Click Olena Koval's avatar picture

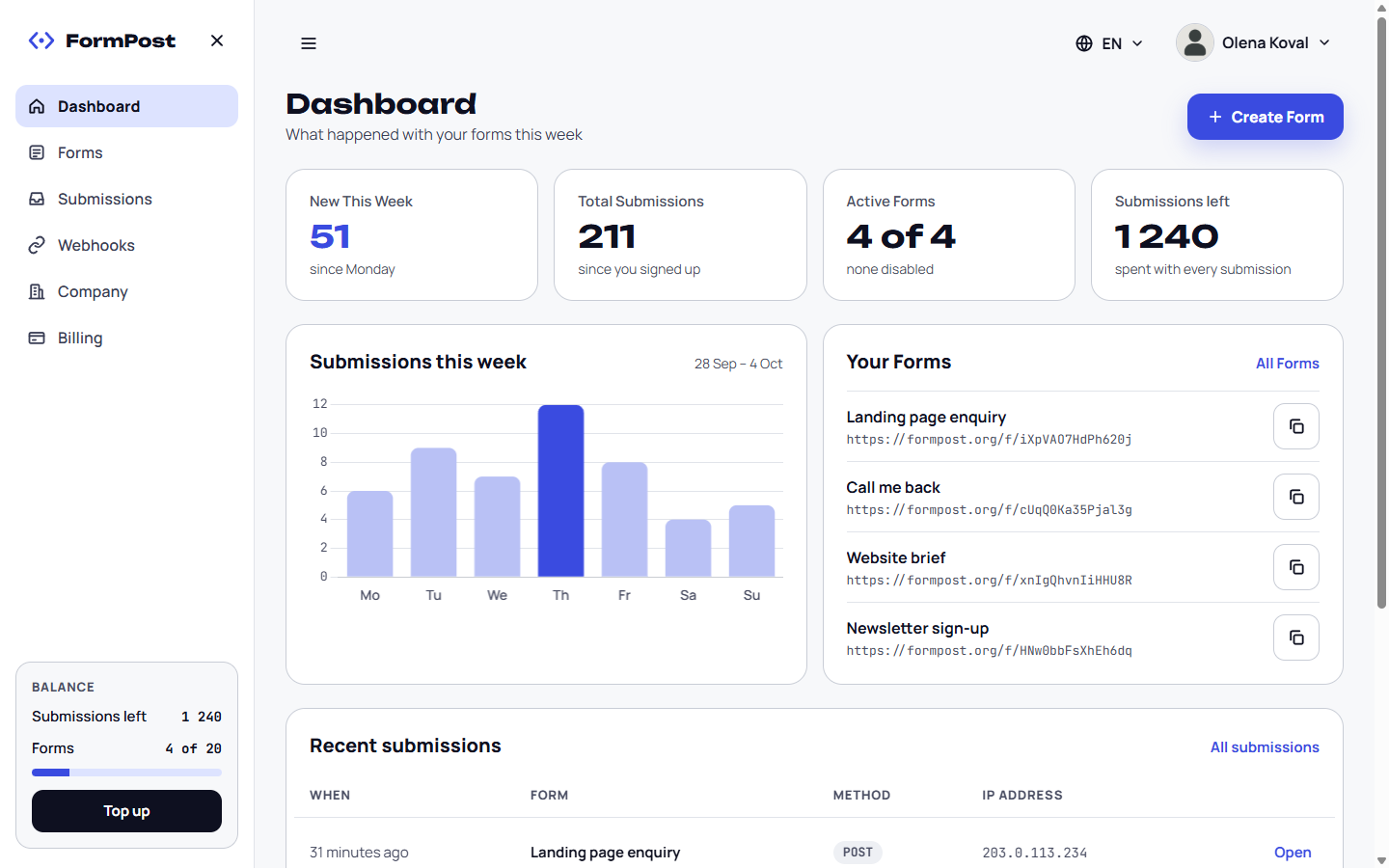1195,42
